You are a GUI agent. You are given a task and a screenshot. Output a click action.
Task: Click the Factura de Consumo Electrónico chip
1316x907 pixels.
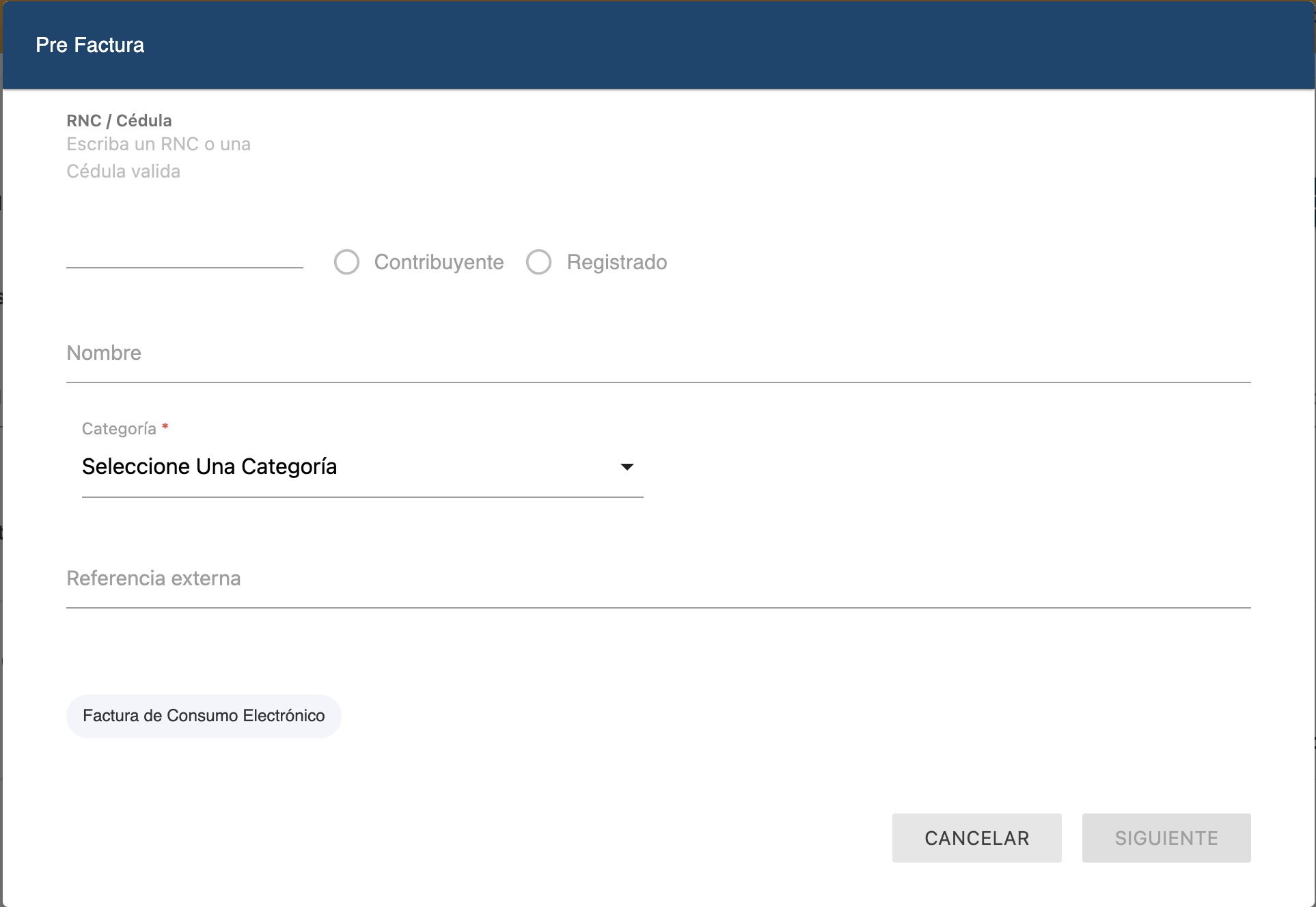tap(204, 716)
